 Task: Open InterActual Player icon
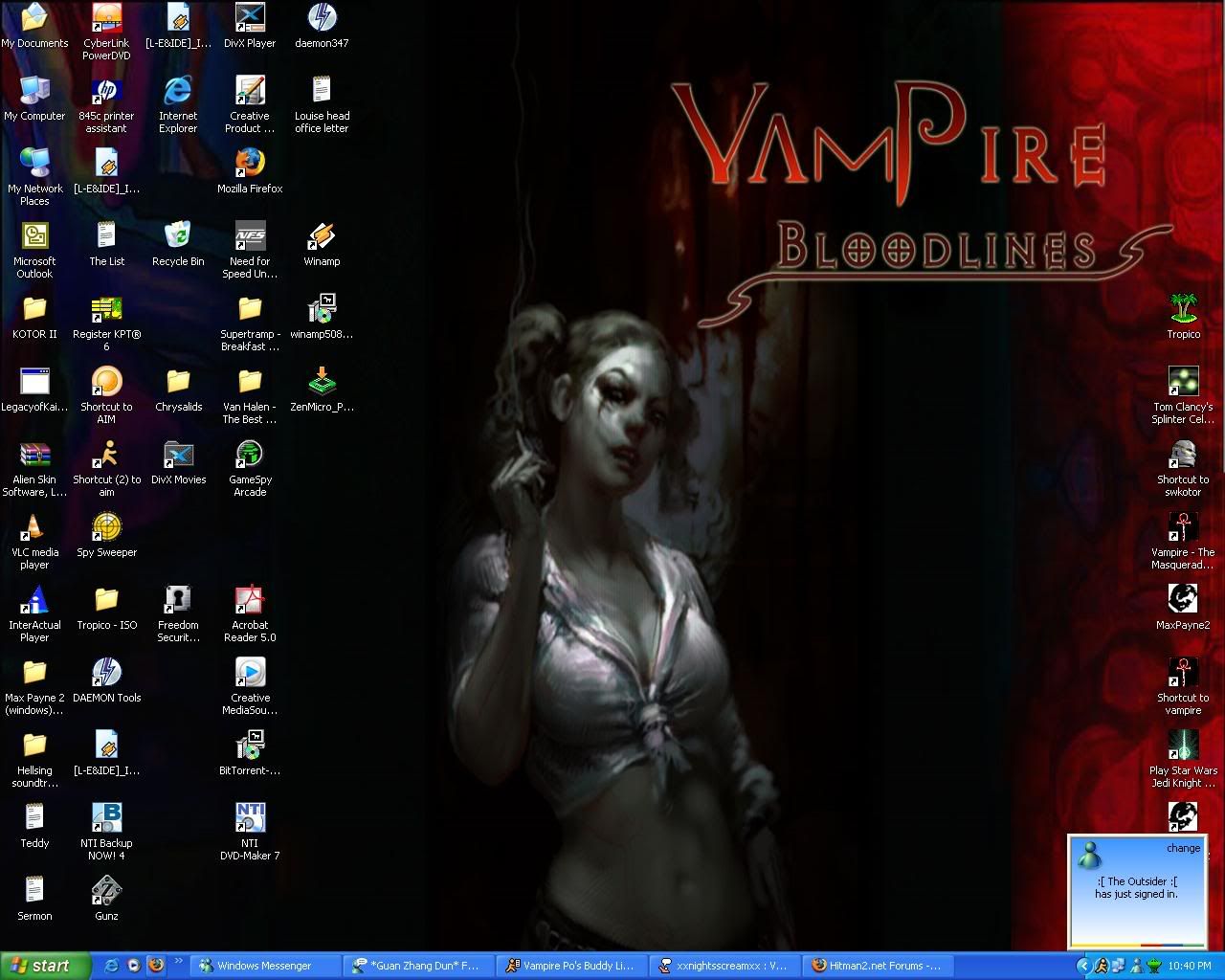coord(34,612)
